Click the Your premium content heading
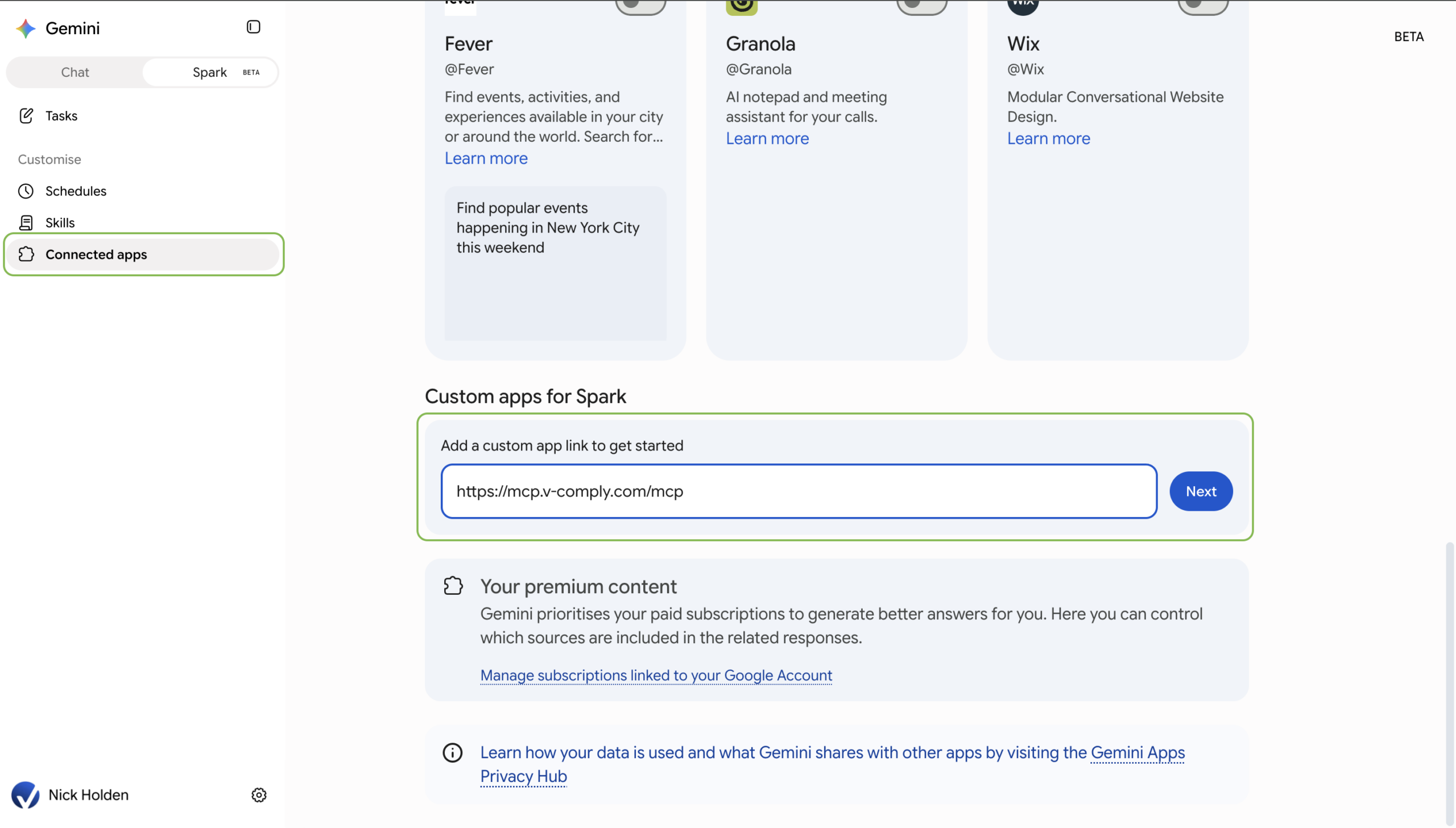 (x=578, y=586)
